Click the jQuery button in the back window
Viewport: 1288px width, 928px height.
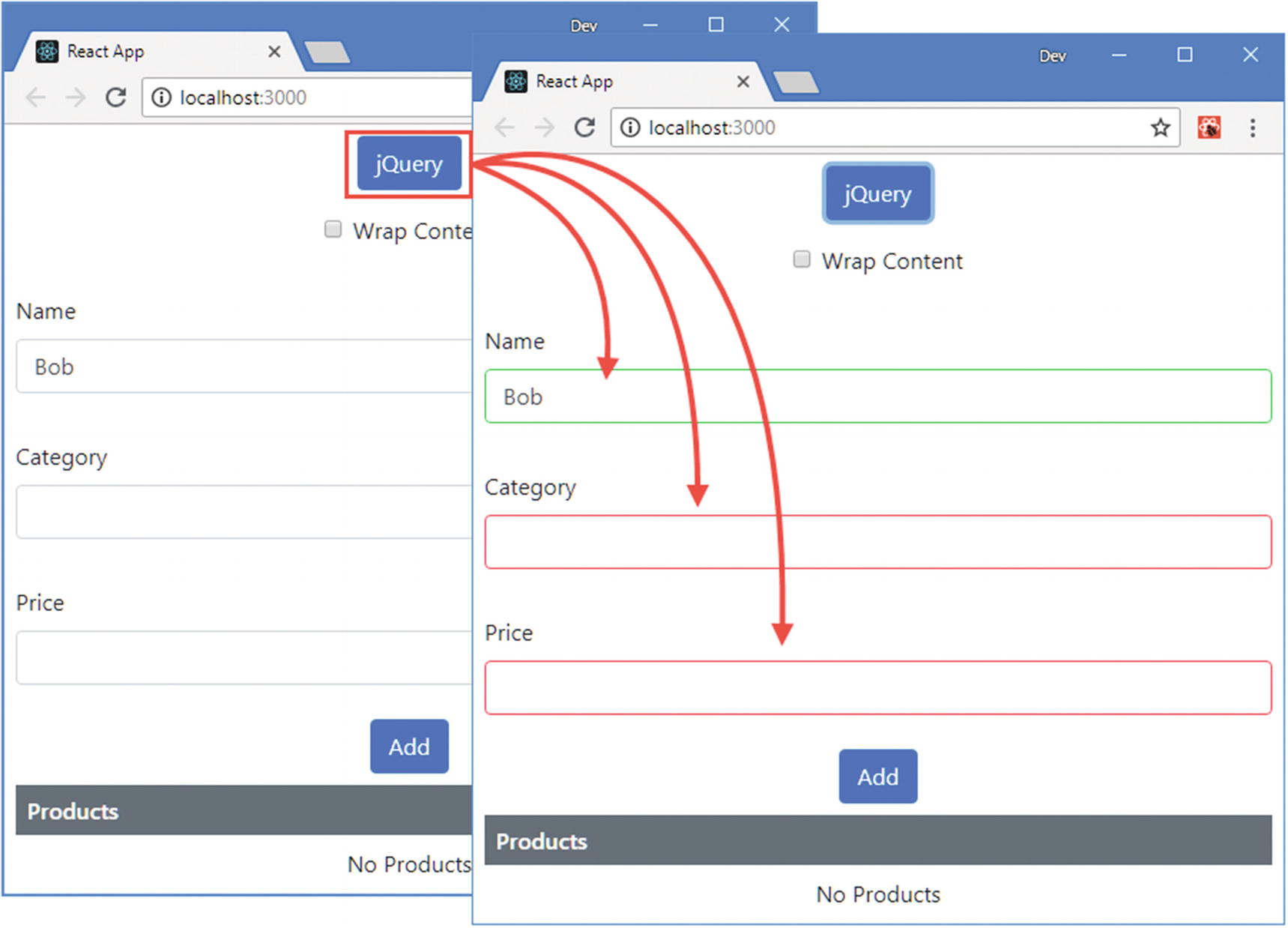point(408,163)
